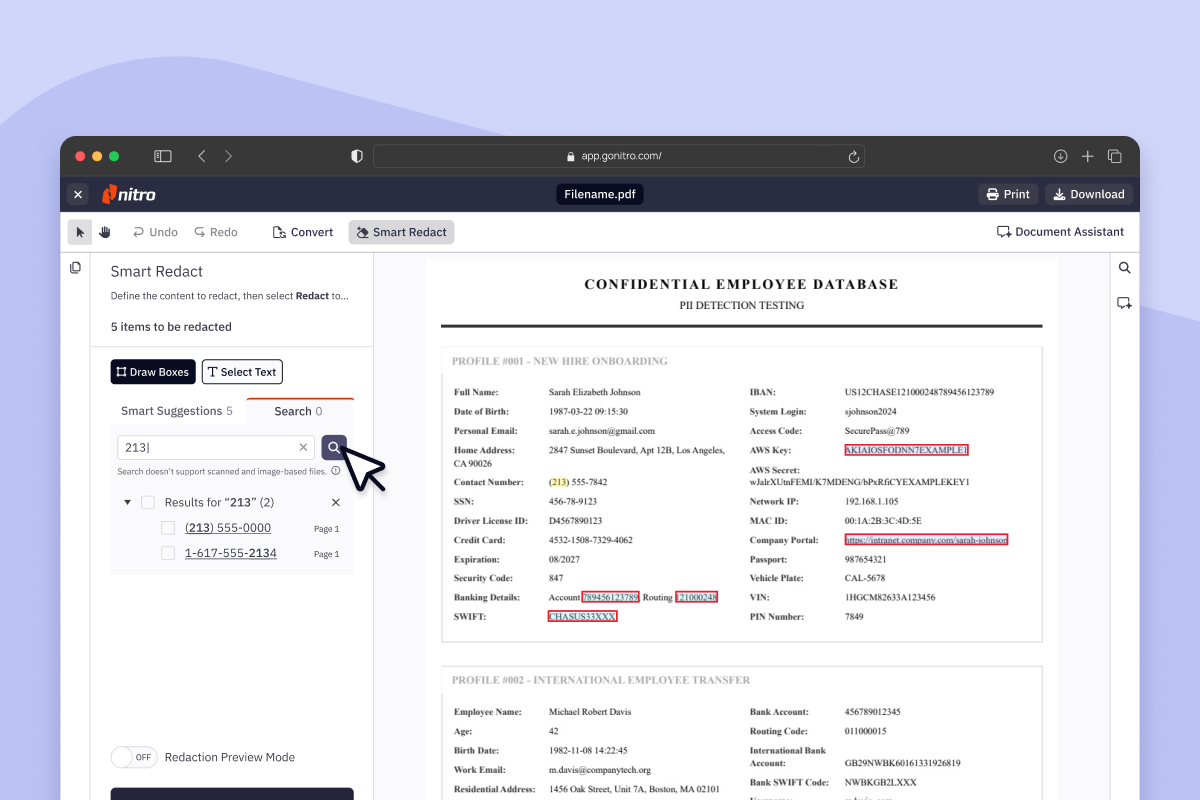Open browser downloads icon
1200x800 pixels.
pos(1061,156)
